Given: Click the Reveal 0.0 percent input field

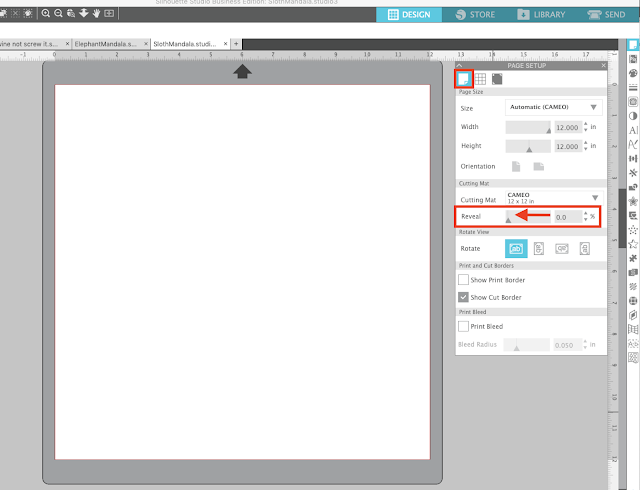Looking at the screenshot, I should (568, 217).
